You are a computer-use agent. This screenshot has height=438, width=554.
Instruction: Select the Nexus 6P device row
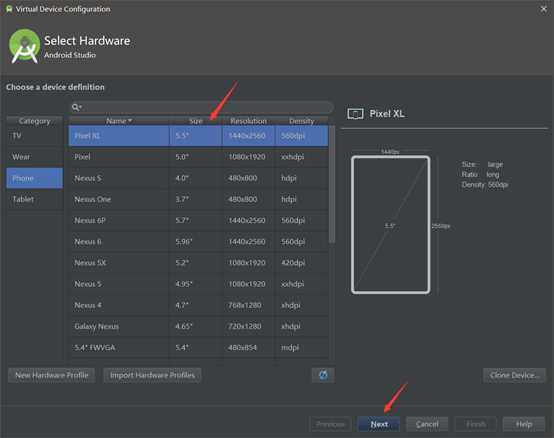click(198, 220)
